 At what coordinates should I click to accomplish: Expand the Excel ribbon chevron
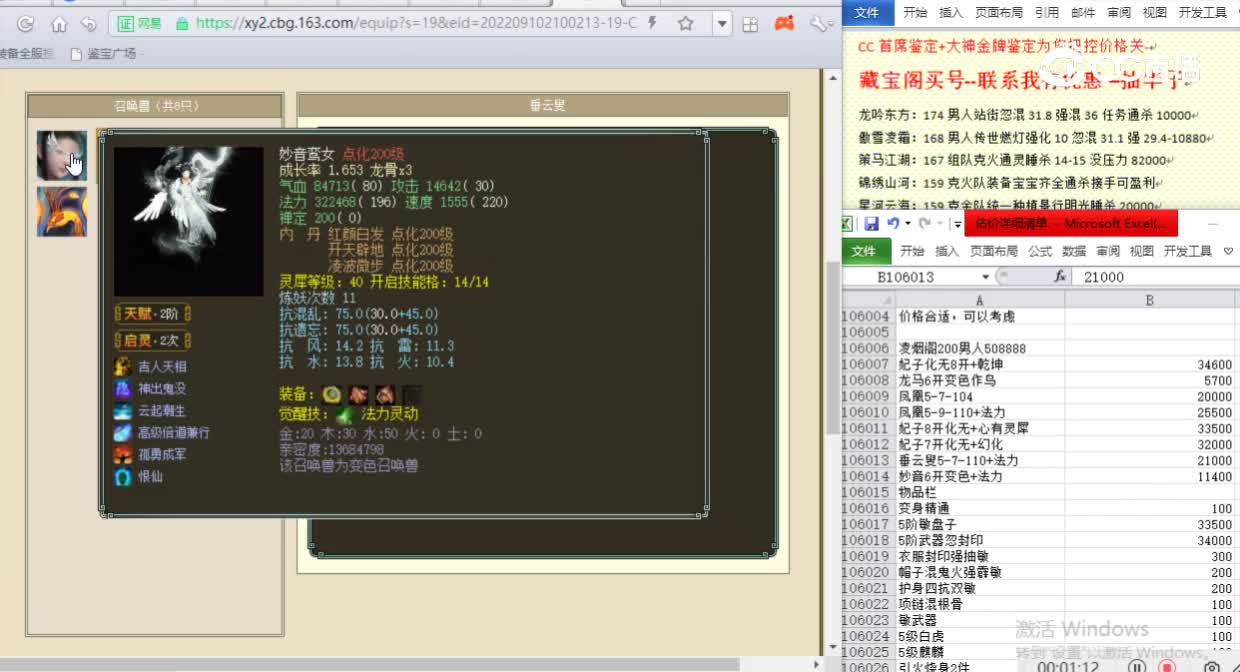[x=1229, y=251]
